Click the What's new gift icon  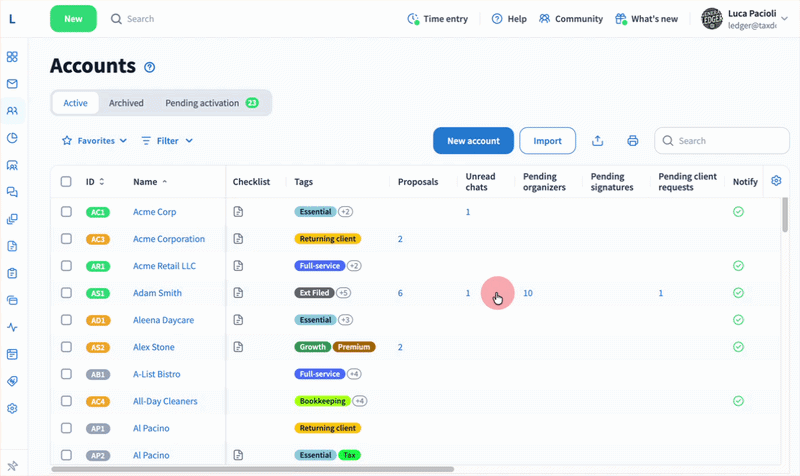pyautogui.click(x=621, y=19)
